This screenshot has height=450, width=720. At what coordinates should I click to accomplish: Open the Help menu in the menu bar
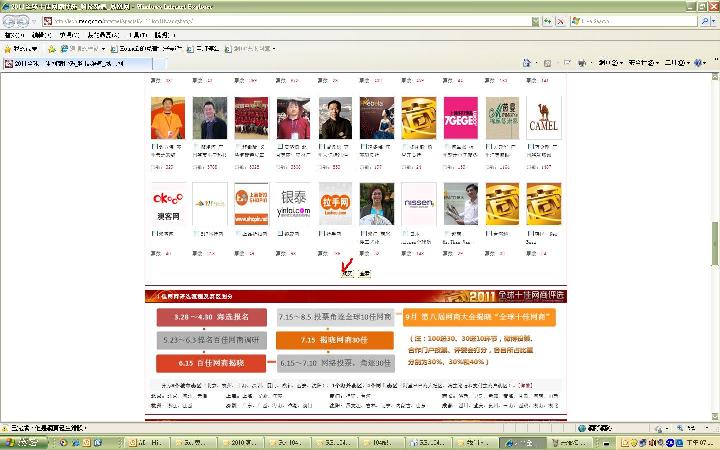pos(164,35)
